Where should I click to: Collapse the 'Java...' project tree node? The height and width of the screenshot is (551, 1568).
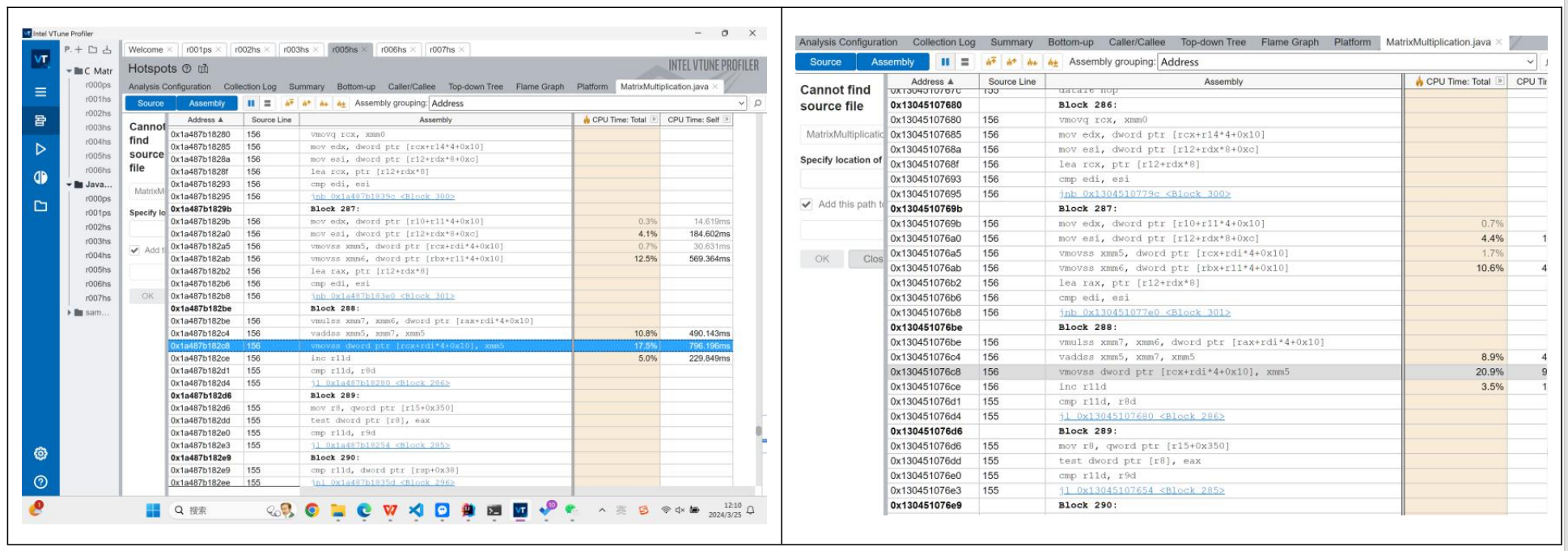coord(70,184)
